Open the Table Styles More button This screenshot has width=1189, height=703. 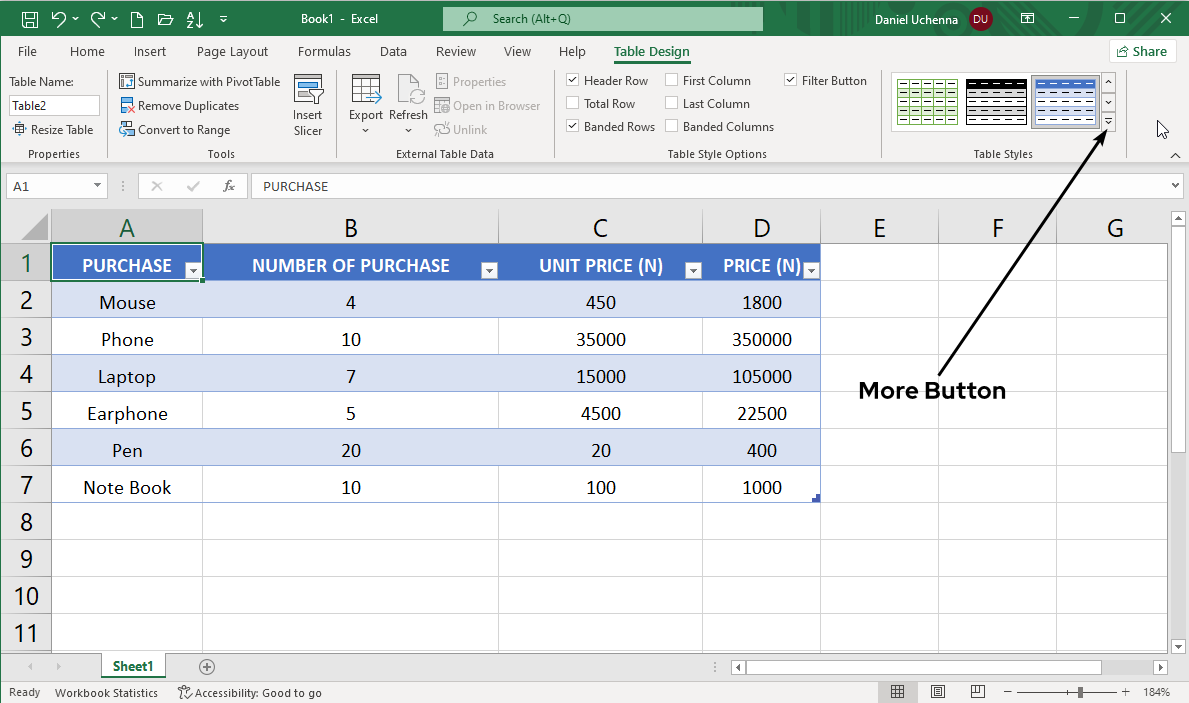pyautogui.click(x=1107, y=120)
